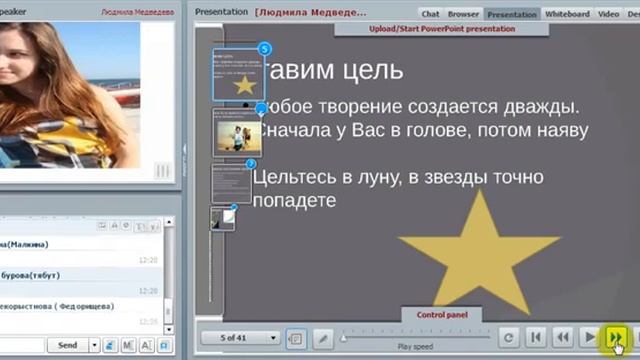Click the blue person icon beside Send
640x360 pixels.
[x=109, y=345]
